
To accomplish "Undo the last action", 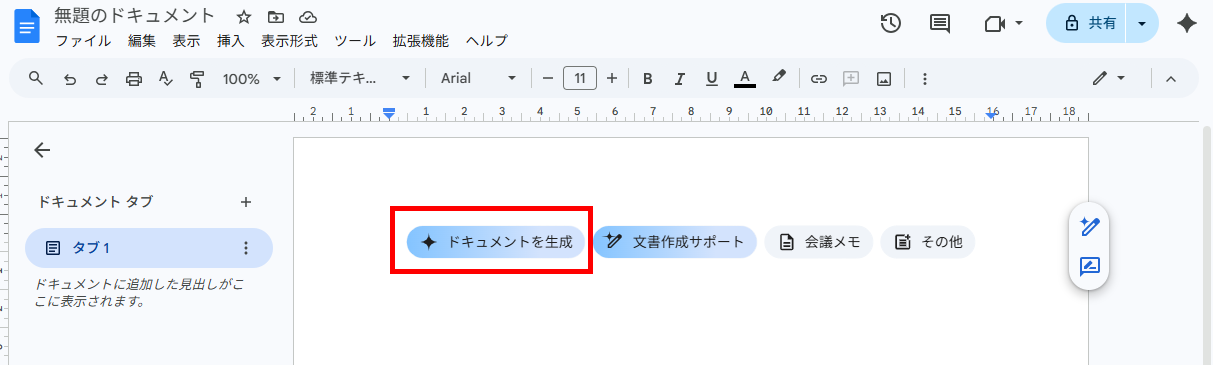I will [70, 78].
